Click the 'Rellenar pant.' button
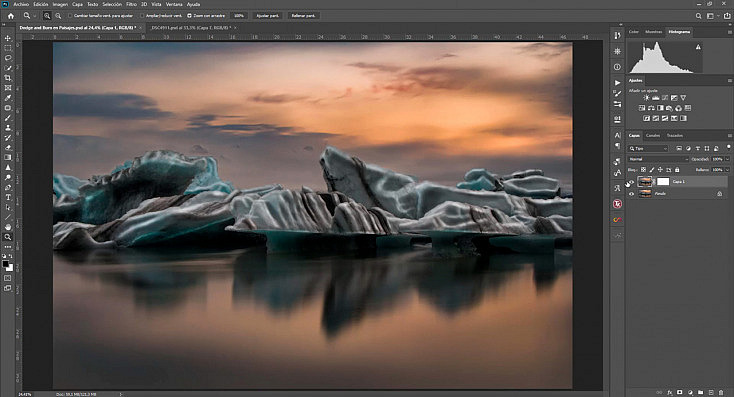 point(303,16)
